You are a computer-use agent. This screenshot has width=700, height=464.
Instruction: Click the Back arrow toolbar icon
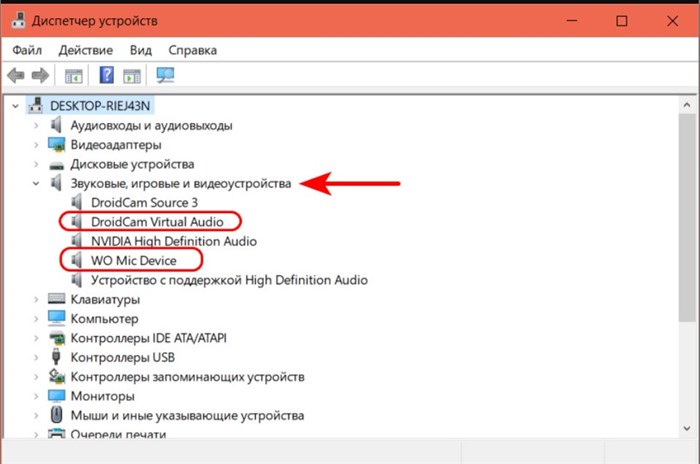pyautogui.click(x=16, y=75)
